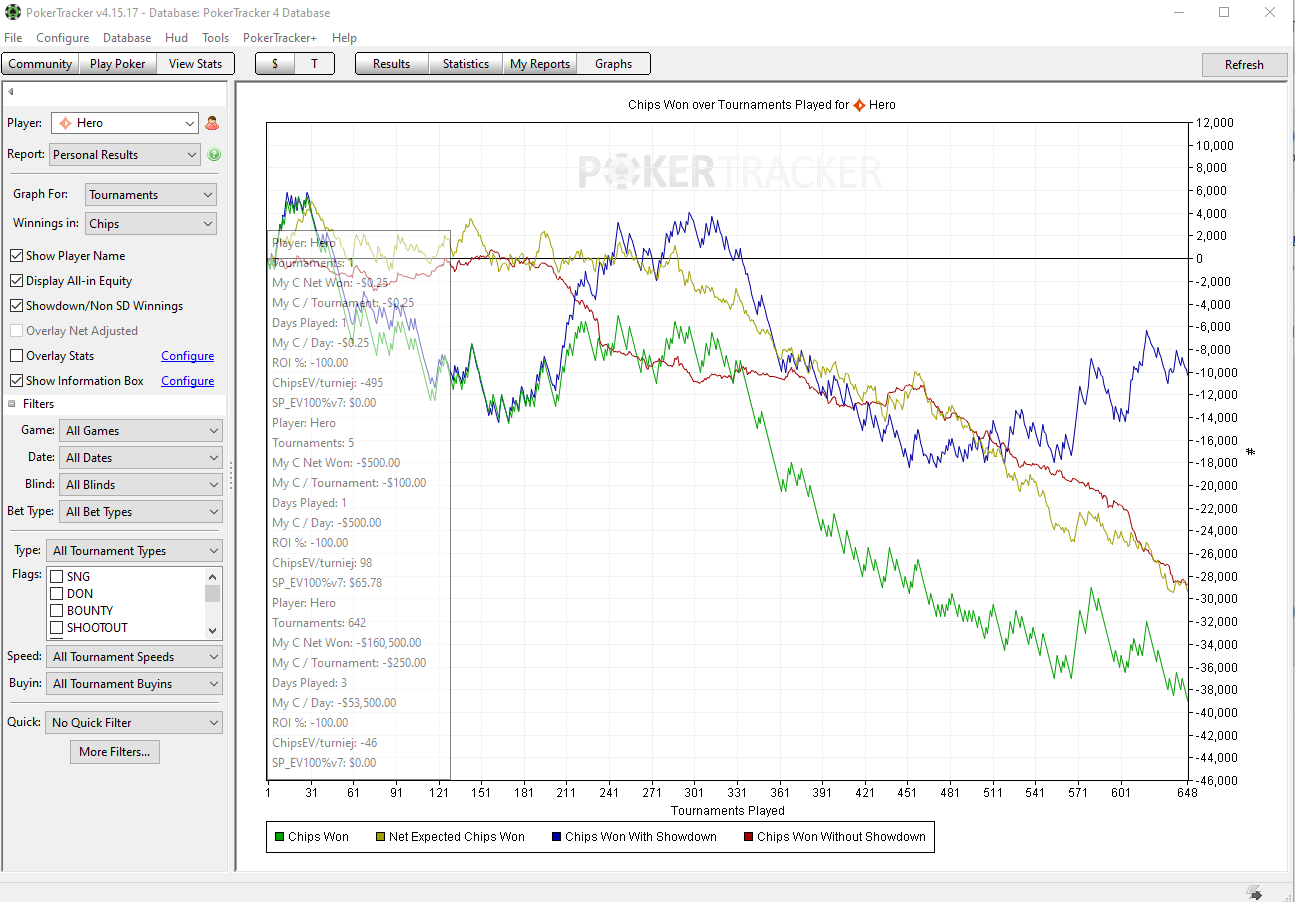Open the Configure menu
This screenshot has width=1295, height=902.
tap(63, 38)
